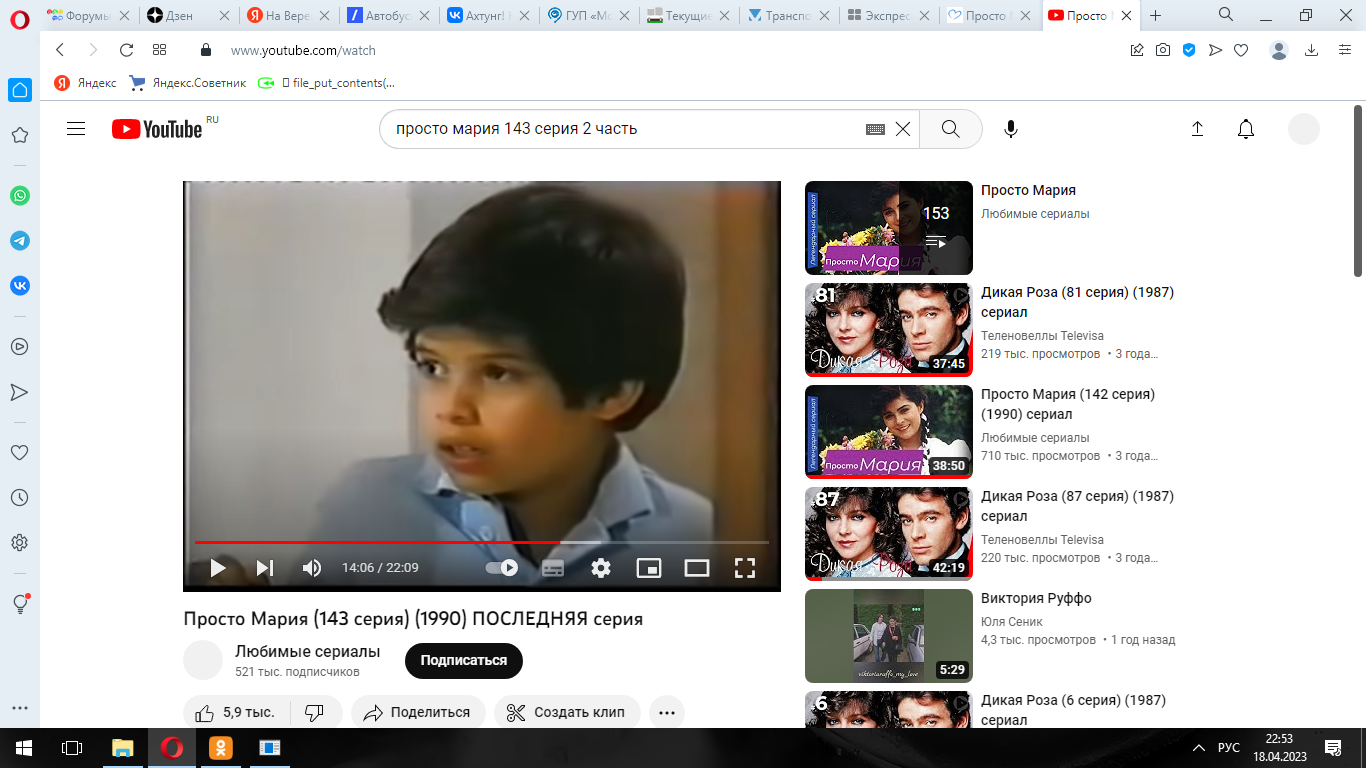The height and width of the screenshot is (768, 1366).
Task: Open Яндекс bookmark
Action: [85, 83]
